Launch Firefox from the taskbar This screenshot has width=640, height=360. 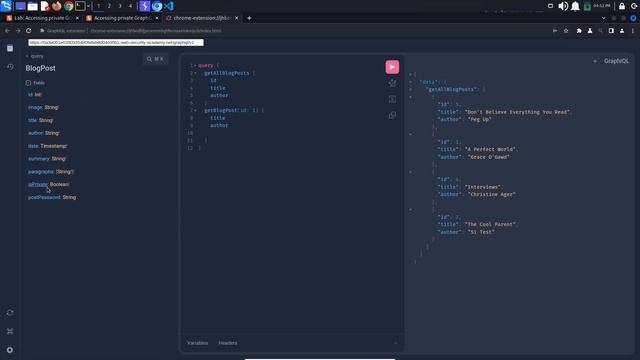pyautogui.click(x=56, y=6)
